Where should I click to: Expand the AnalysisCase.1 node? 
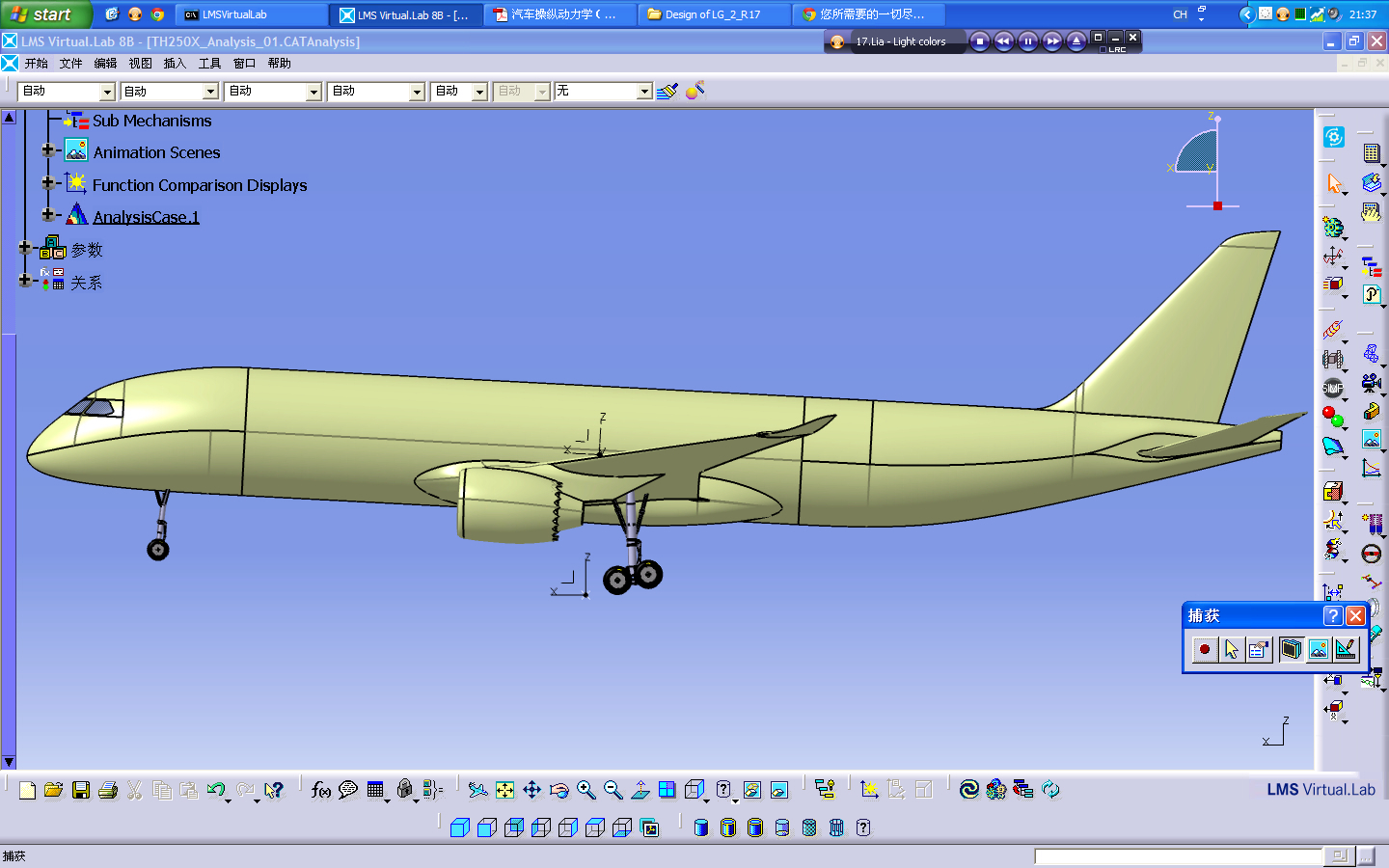47,214
